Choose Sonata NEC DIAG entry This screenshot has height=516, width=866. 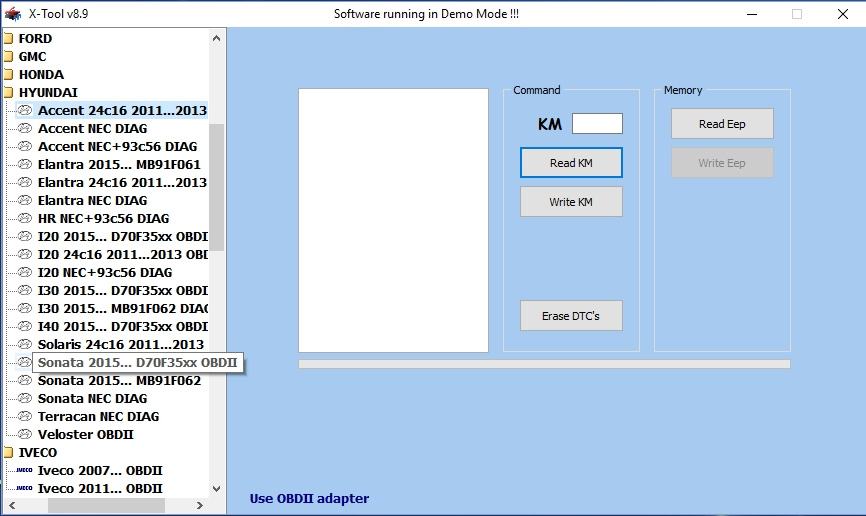tap(92, 398)
